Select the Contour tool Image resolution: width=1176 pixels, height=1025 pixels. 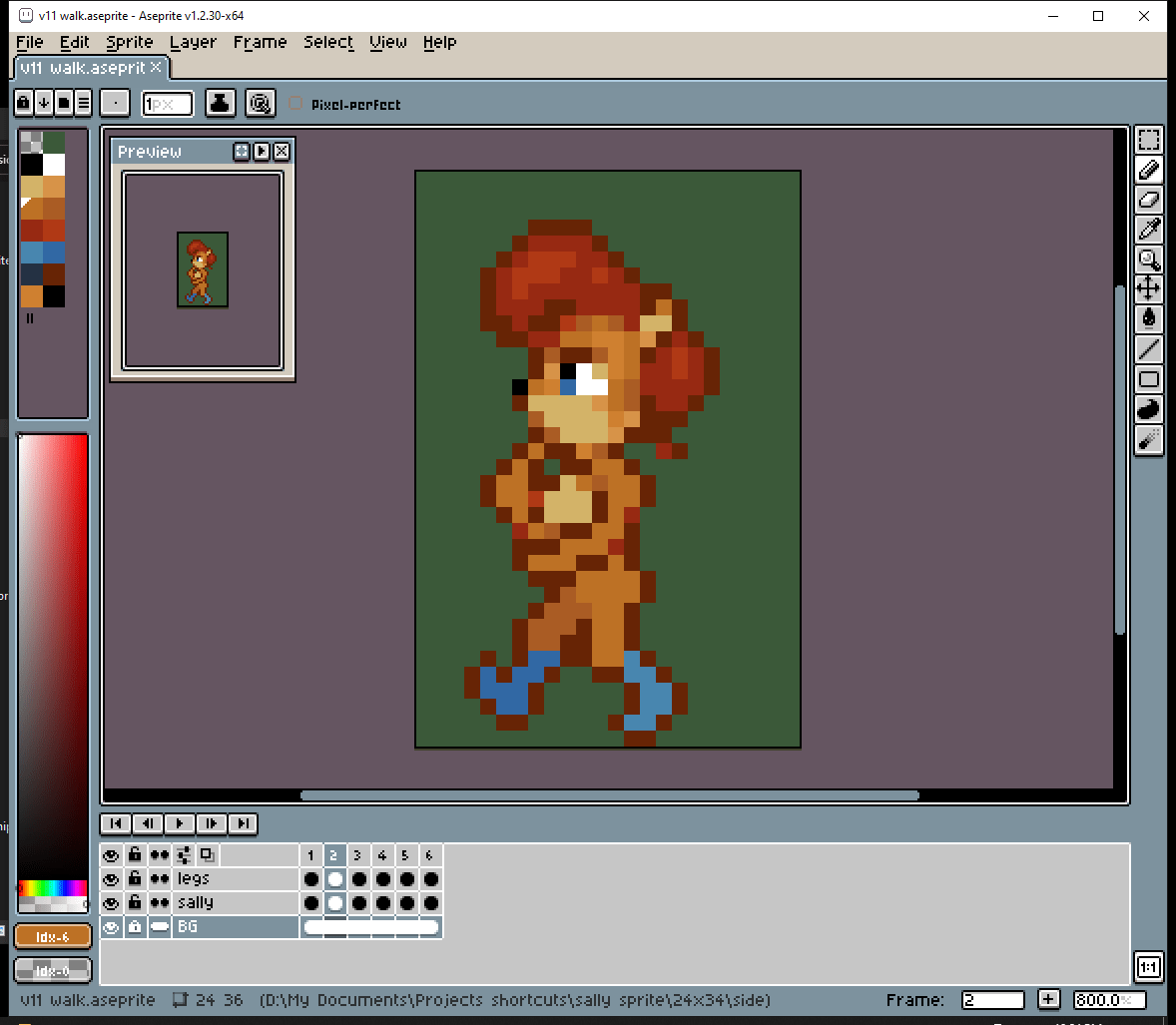coord(1149,409)
